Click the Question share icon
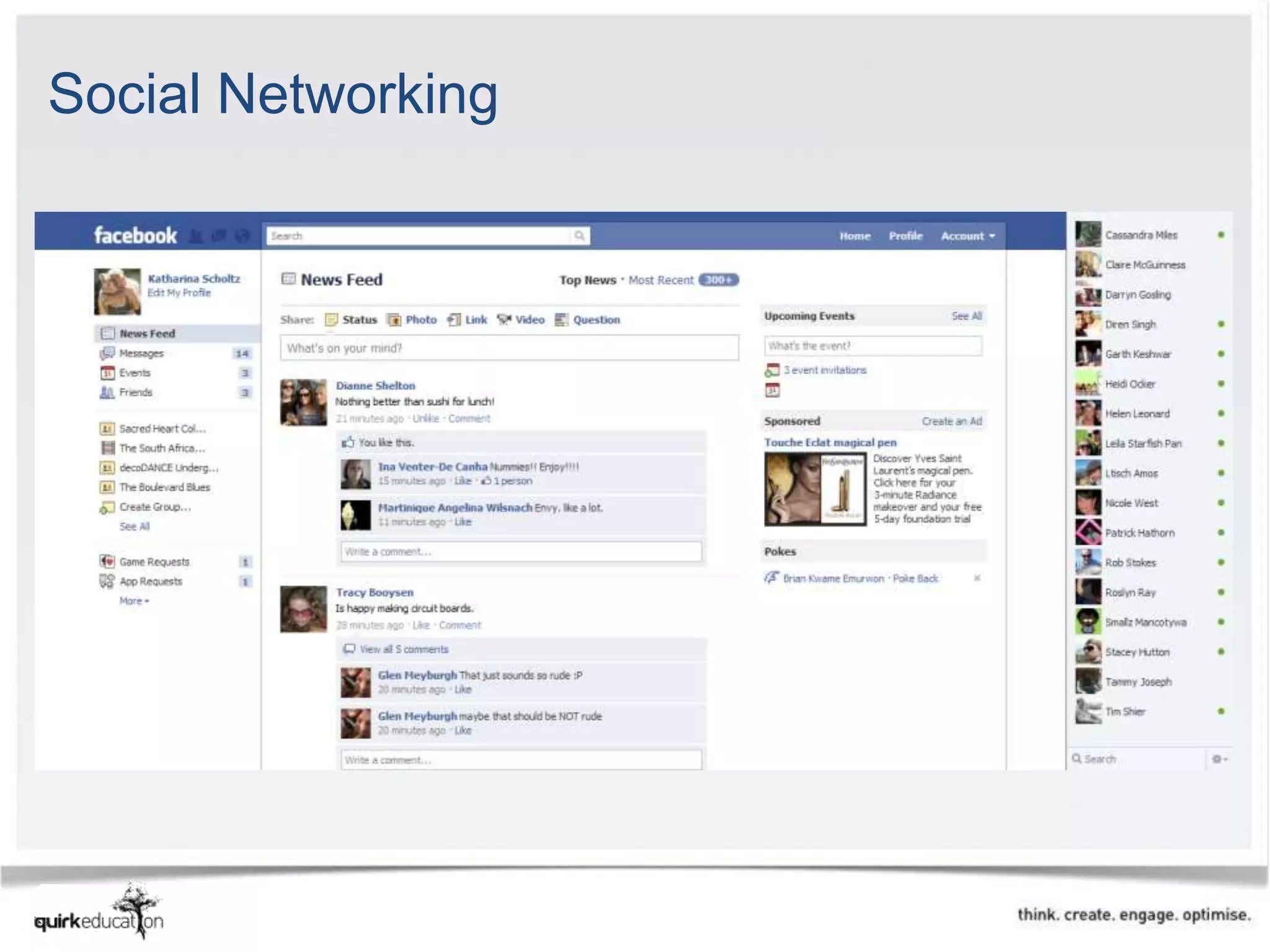The height and width of the screenshot is (952, 1270). pyautogui.click(x=561, y=320)
